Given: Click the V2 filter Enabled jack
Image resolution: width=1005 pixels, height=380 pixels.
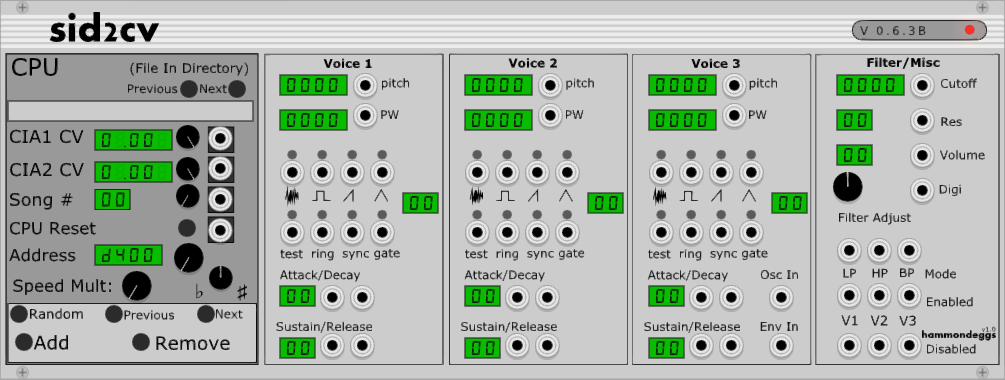Looking at the screenshot, I should click(x=879, y=295).
